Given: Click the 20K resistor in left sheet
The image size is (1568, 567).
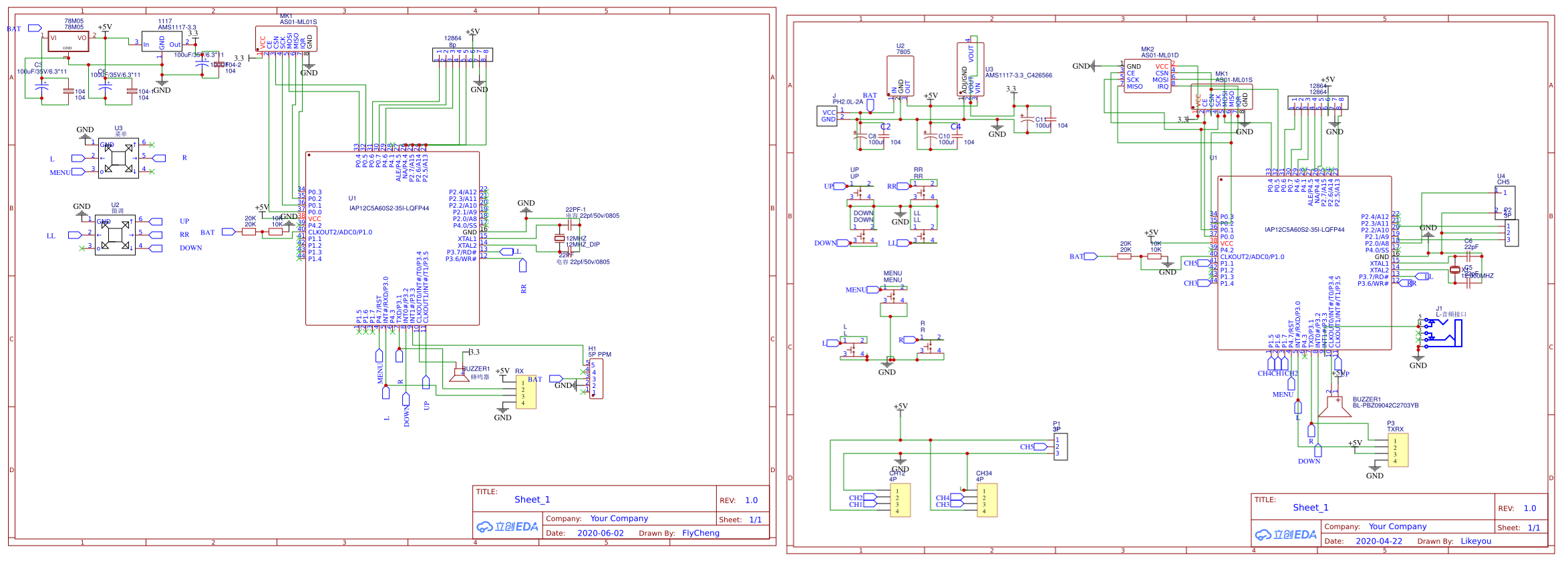Looking at the screenshot, I should [249, 232].
